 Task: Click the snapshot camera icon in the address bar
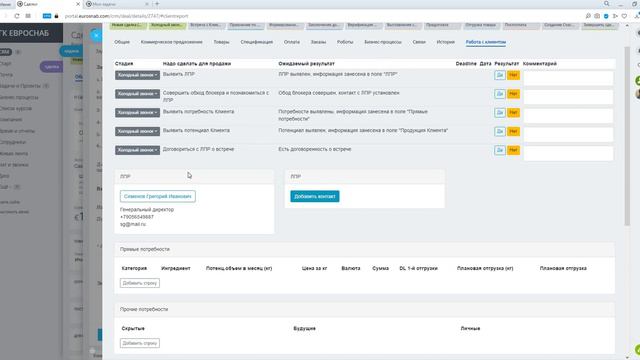point(597,16)
